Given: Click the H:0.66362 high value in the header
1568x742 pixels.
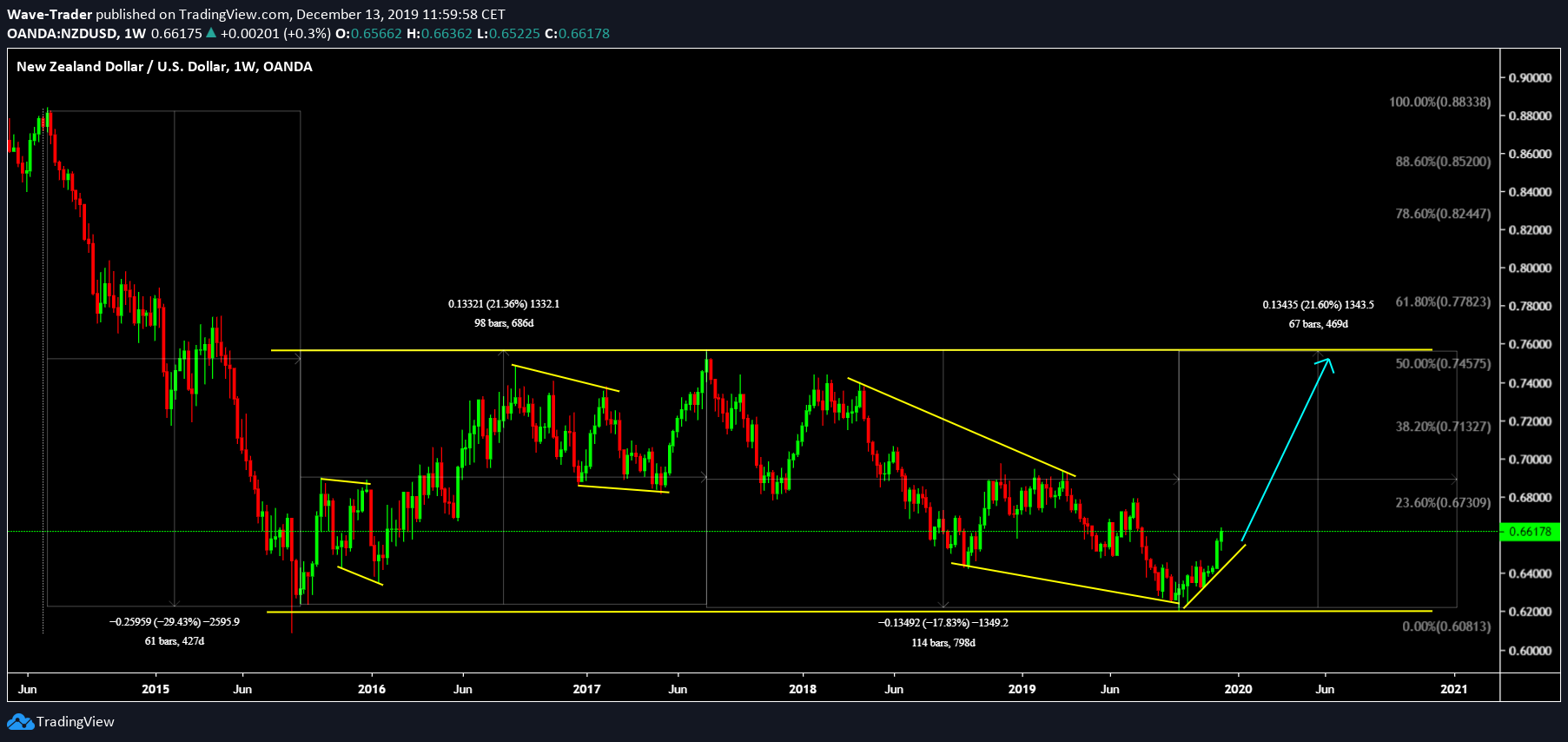Looking at the screenshot, I should pos(440,34).
